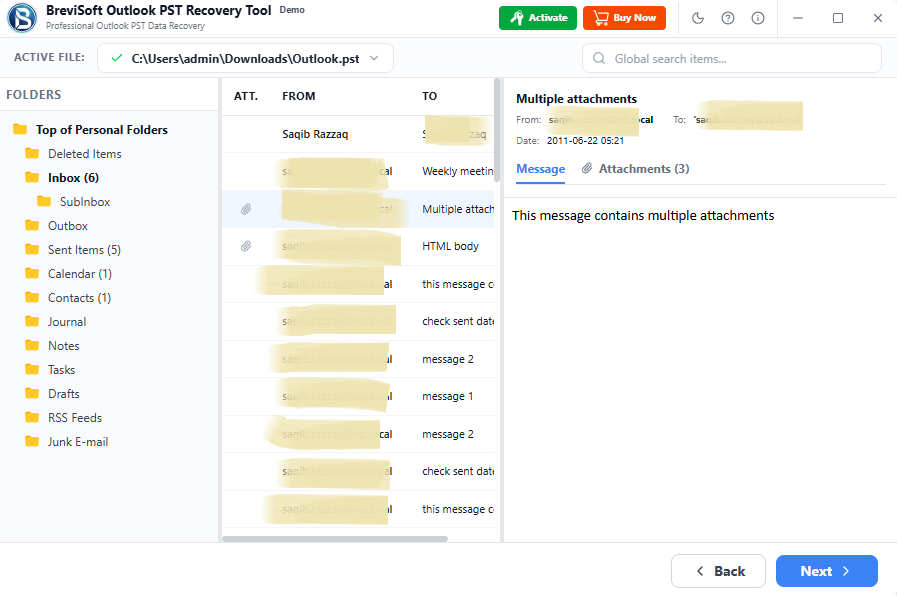Screen dimensions: 897x595
Task: Click into Global search items field
Action: (732, 58)
